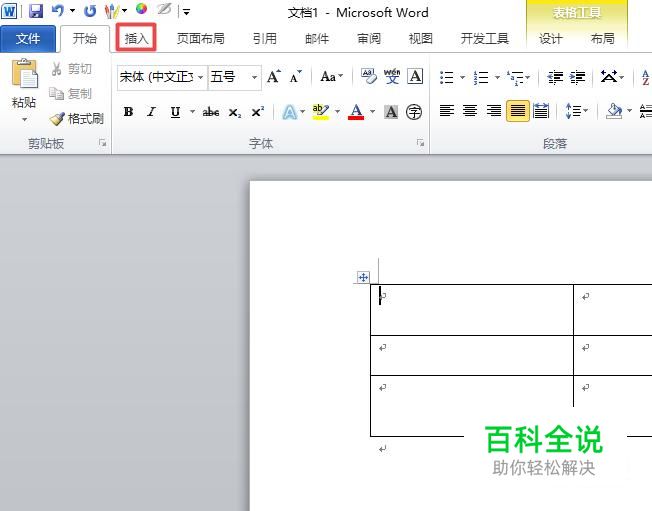The image size is (652, 511).
Task: Click the Distributed alignment icon
Action: 541,111
